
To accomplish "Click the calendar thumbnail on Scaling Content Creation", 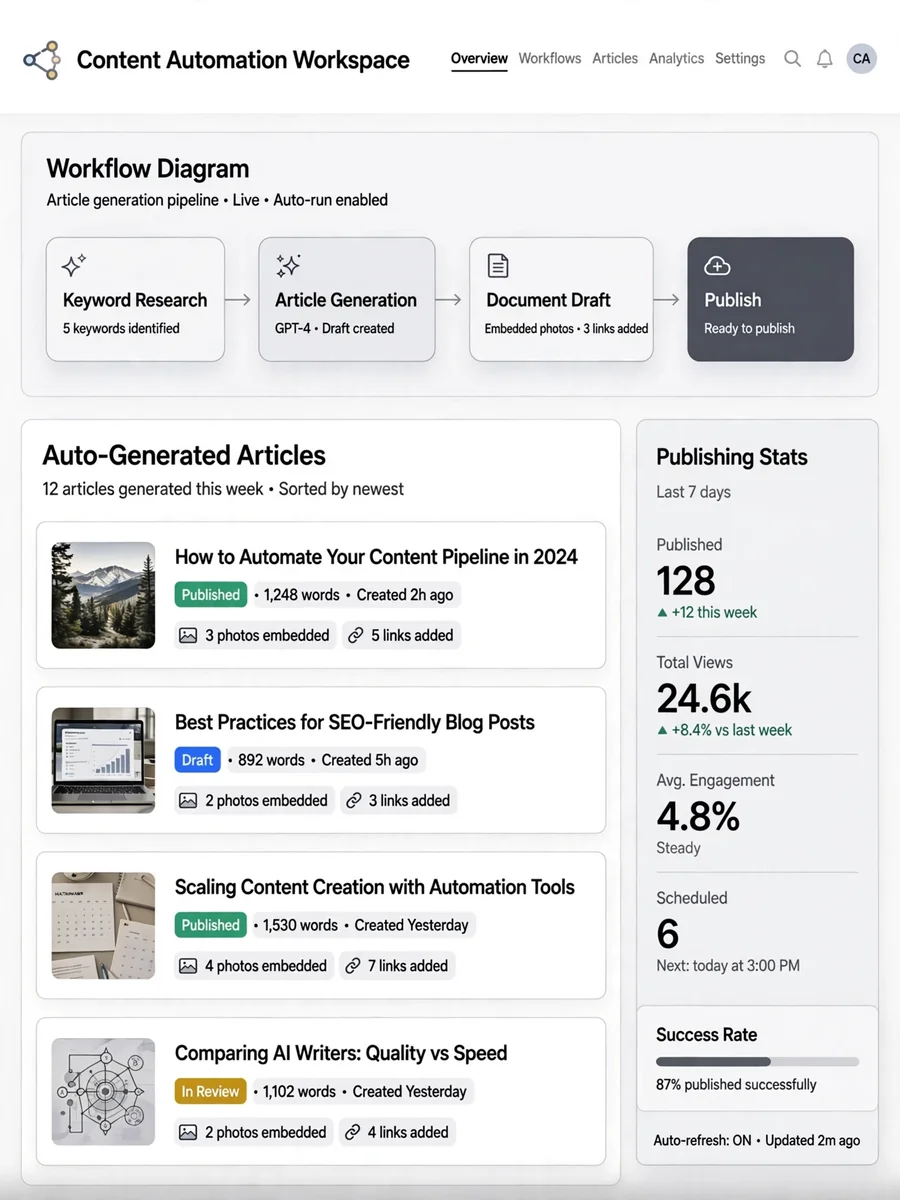I will point(103,925).
